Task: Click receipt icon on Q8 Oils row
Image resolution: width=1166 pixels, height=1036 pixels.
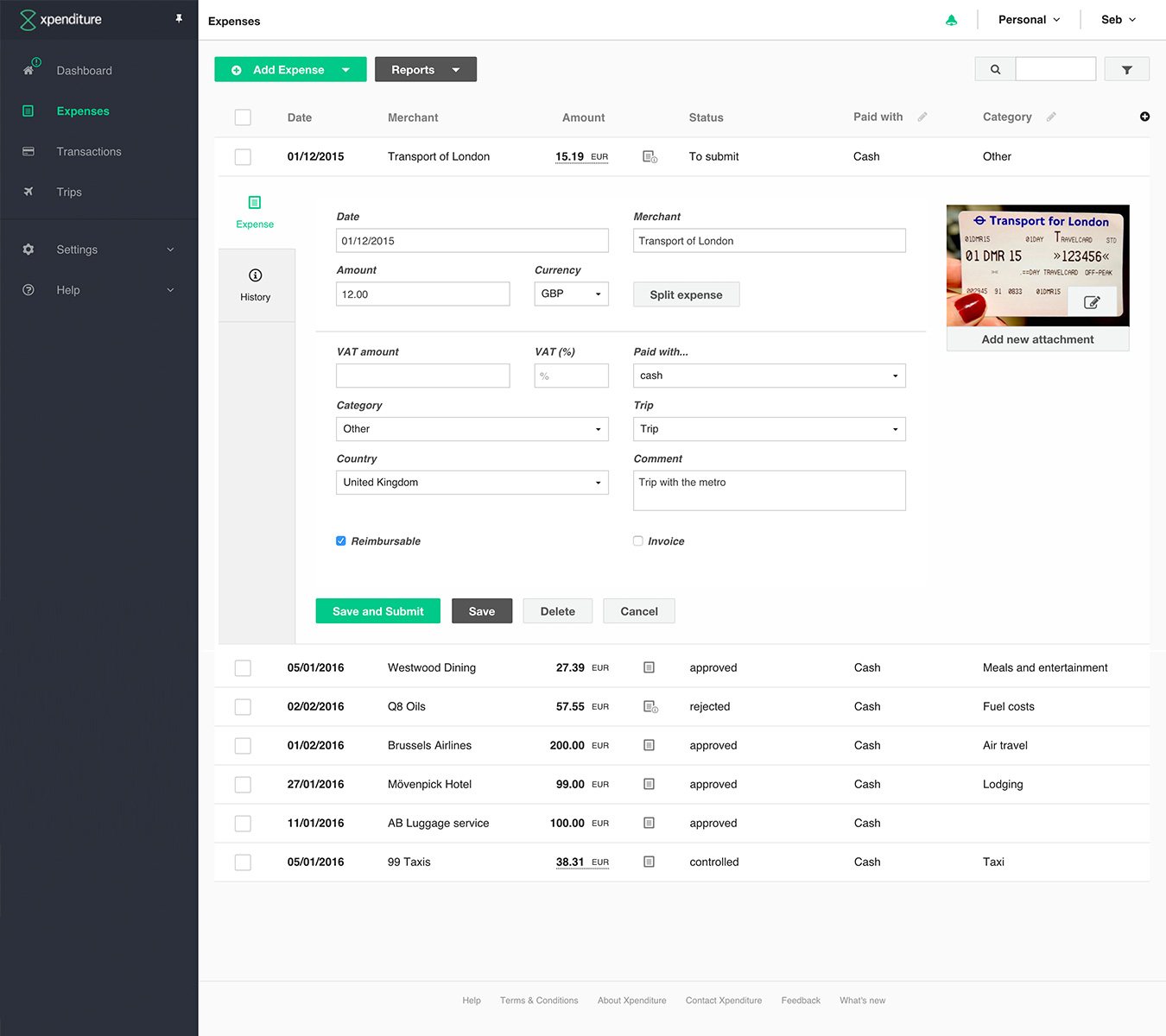Action: pyautogui.click(x=650, y=706)
